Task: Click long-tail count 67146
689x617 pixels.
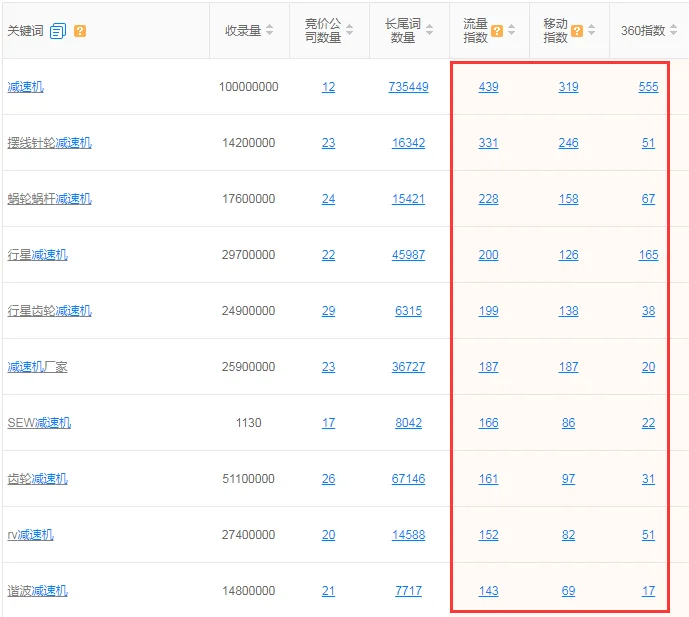Action: tap(408, 479)
